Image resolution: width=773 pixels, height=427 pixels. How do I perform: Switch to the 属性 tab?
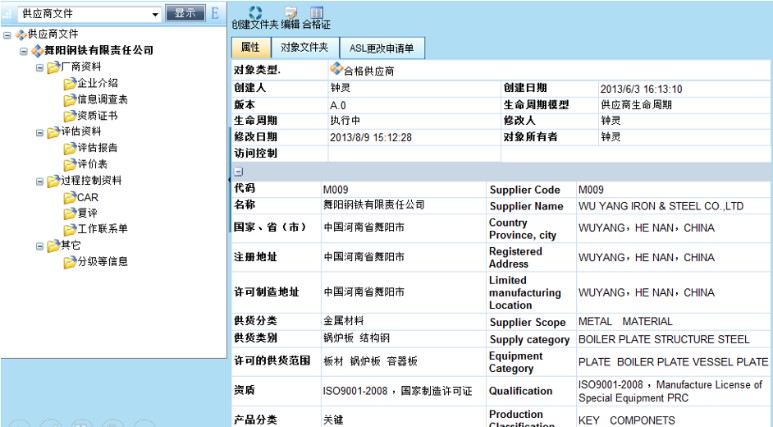251,48
